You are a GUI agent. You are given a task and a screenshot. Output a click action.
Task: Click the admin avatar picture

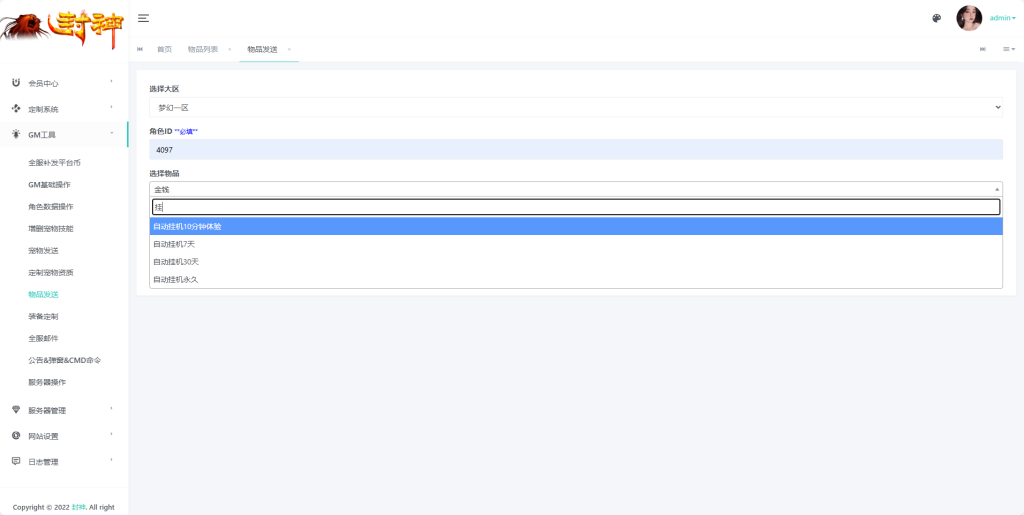[969, 18]
